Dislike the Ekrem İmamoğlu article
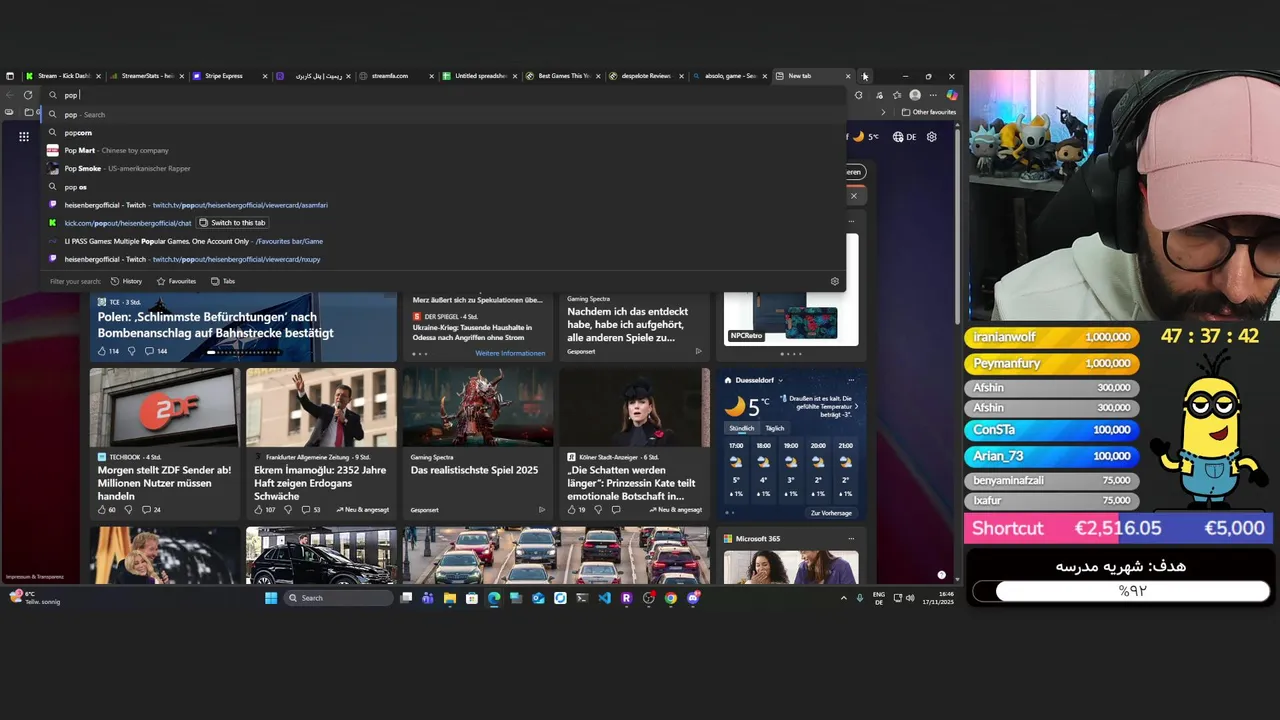The height and width of the screenshot is (720, 1280). click(x=288, y=510)
